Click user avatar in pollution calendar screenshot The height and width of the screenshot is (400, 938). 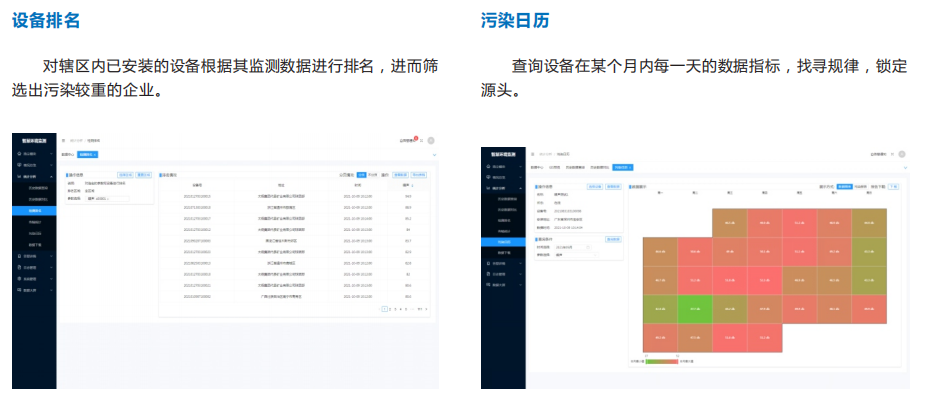click(901, 154)
